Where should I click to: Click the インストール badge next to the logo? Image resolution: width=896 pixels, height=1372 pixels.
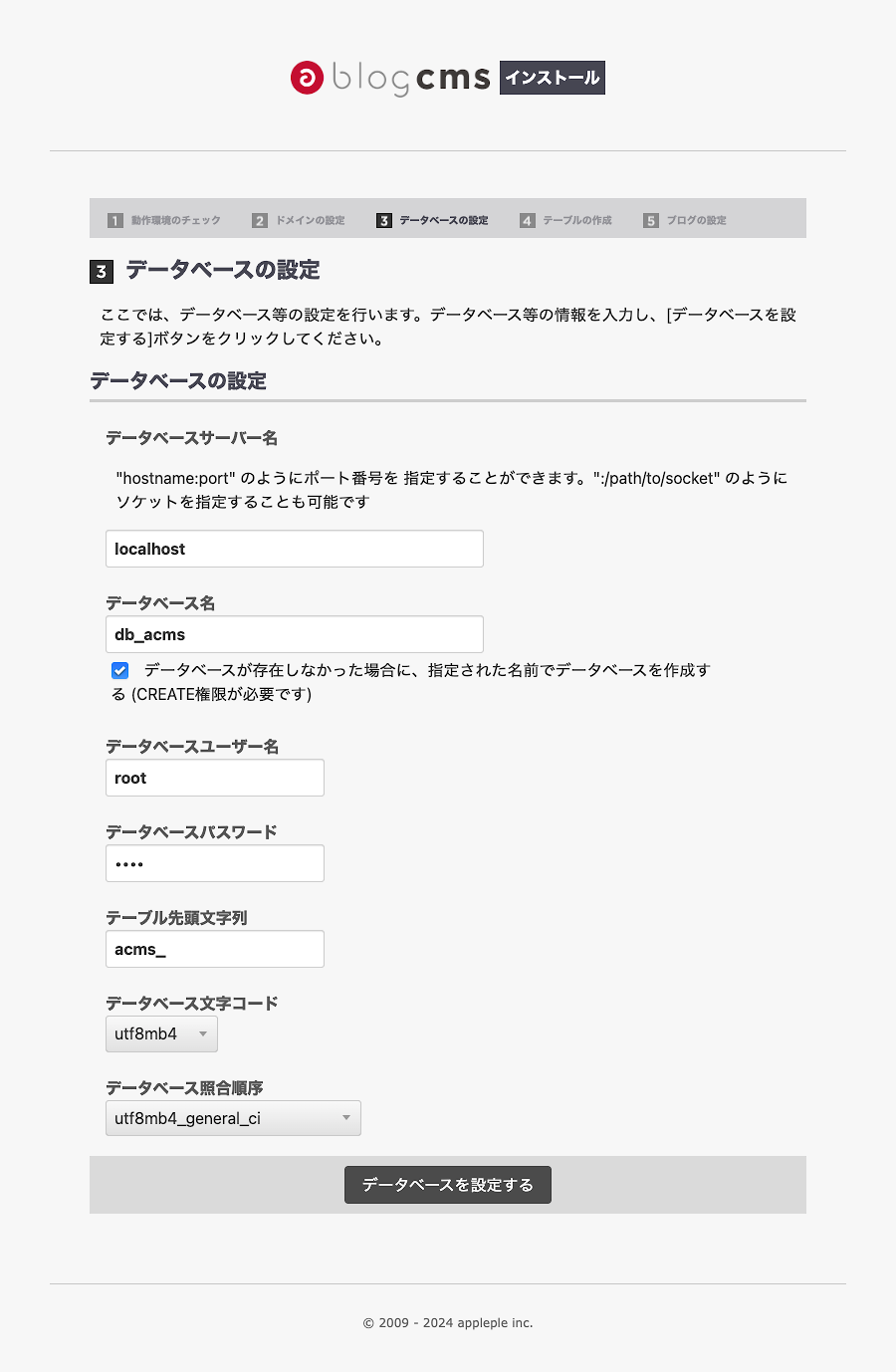coord(552,77)
